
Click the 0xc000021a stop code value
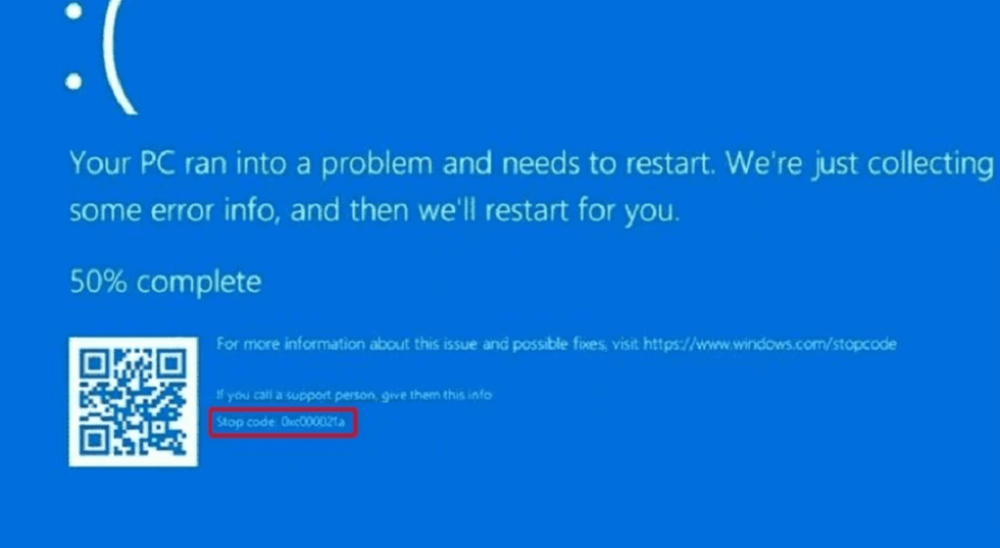(x=312, y=422)
